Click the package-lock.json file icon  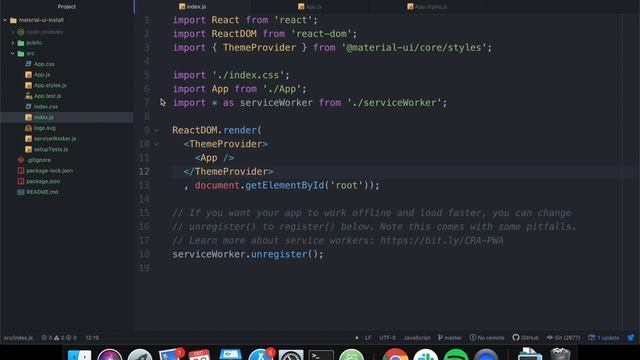pos(21,171)
